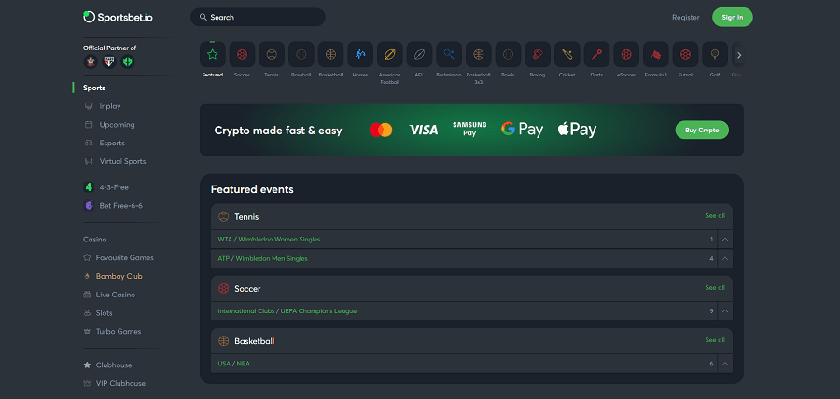Open Live Casino in sidebar
Screen dimensions: 840x399
click(115, 295)
